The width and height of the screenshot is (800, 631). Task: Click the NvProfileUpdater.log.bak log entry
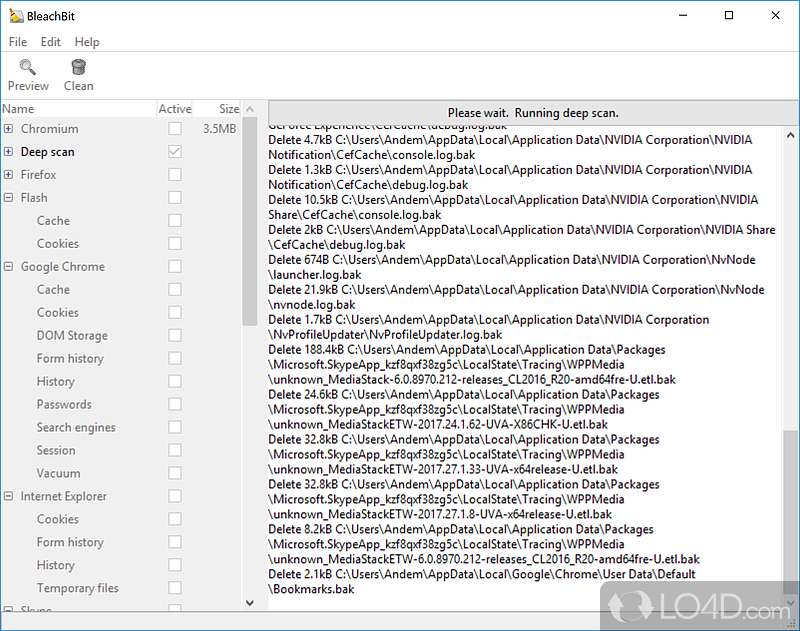click(x=489, y=327)
